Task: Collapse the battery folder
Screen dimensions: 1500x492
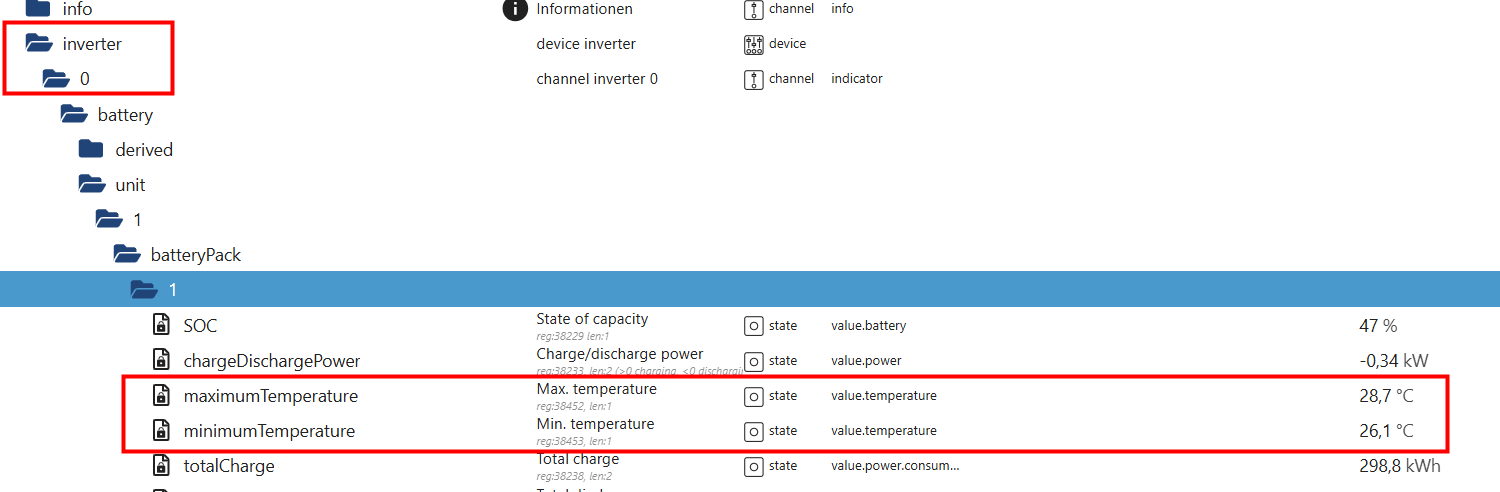Action: click(74, 115)
